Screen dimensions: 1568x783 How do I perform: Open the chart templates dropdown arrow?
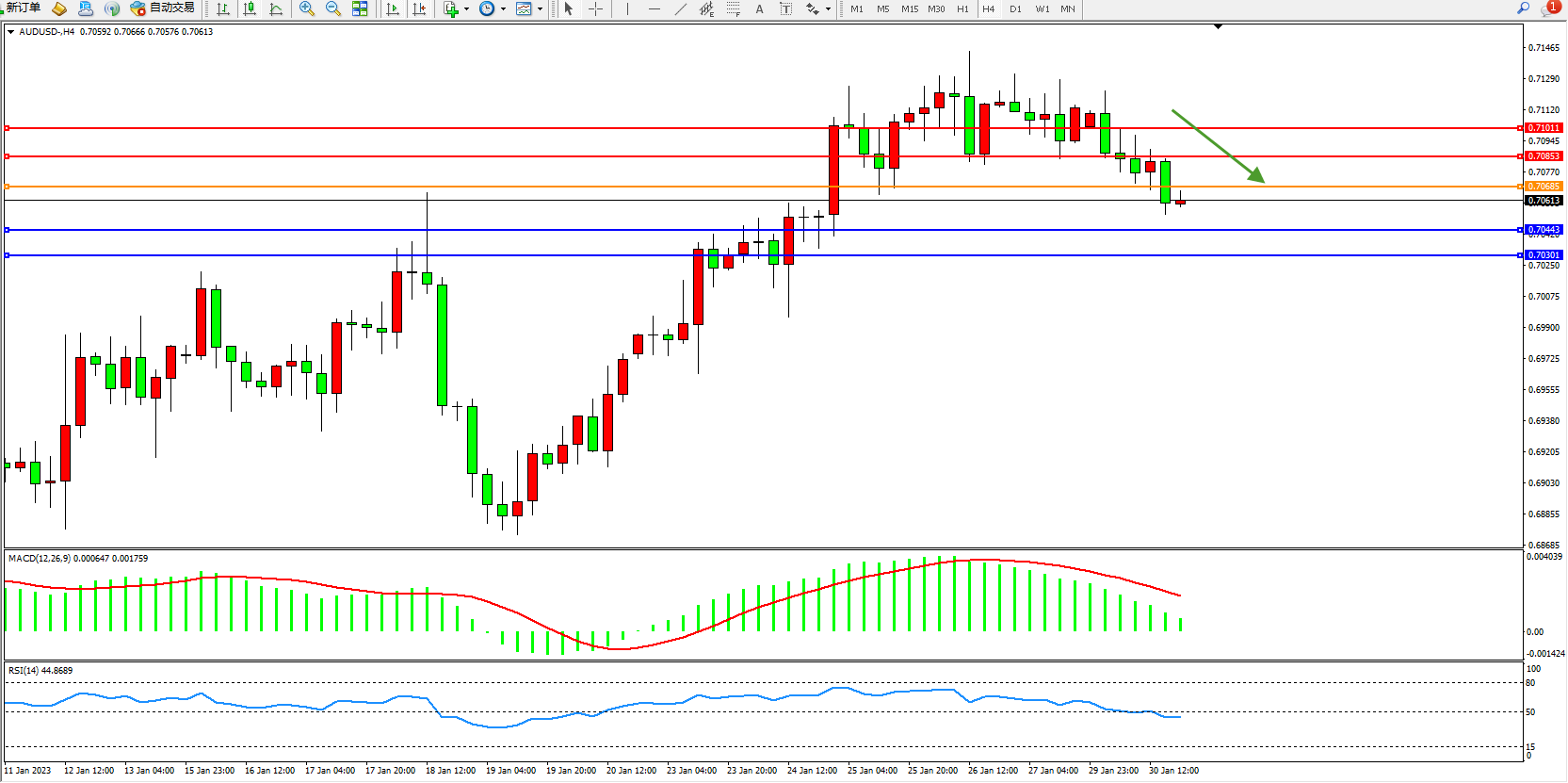540,9
